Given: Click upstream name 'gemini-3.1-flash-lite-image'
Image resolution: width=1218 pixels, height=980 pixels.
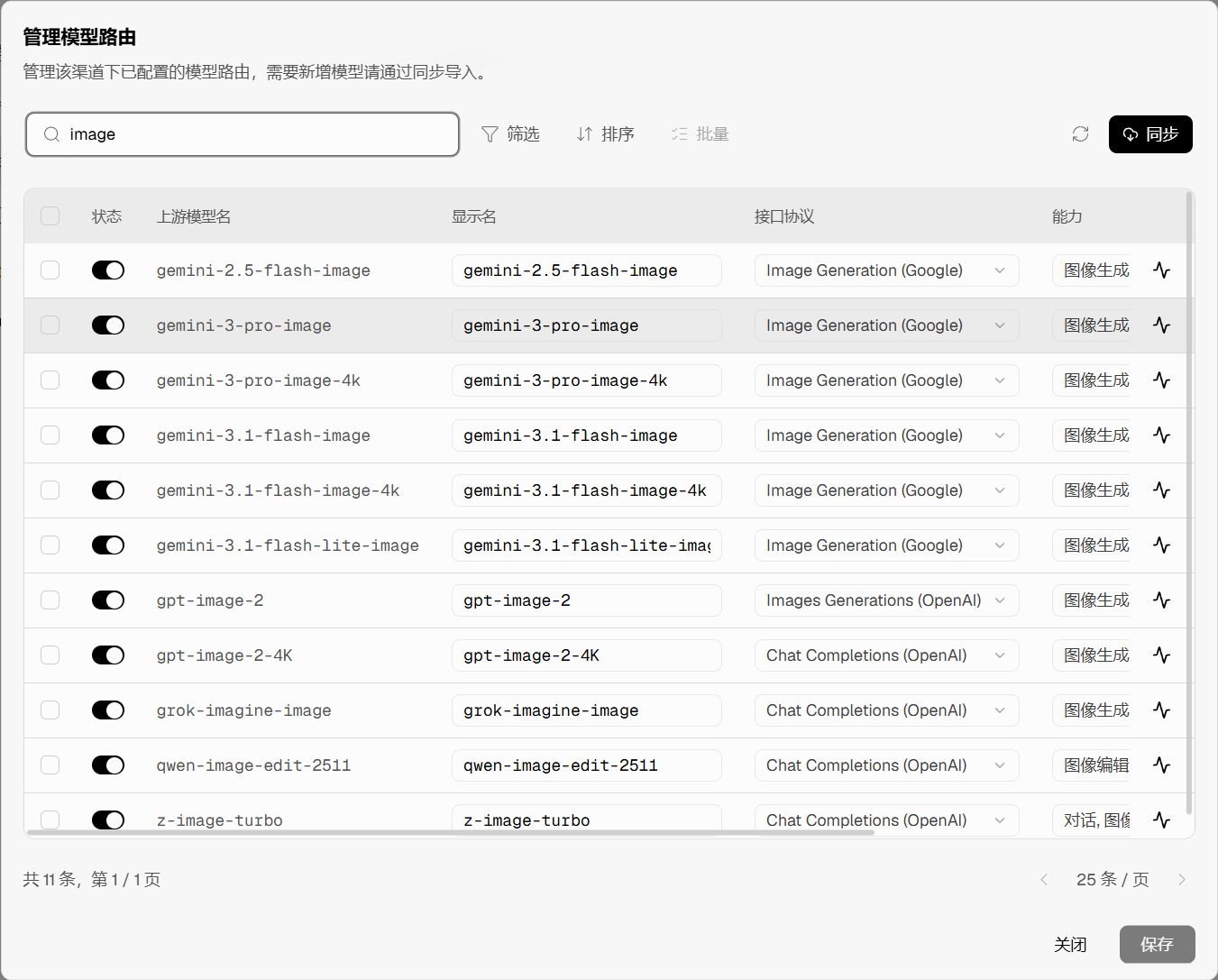Looking at the screenshot, I should coord(288,545).
